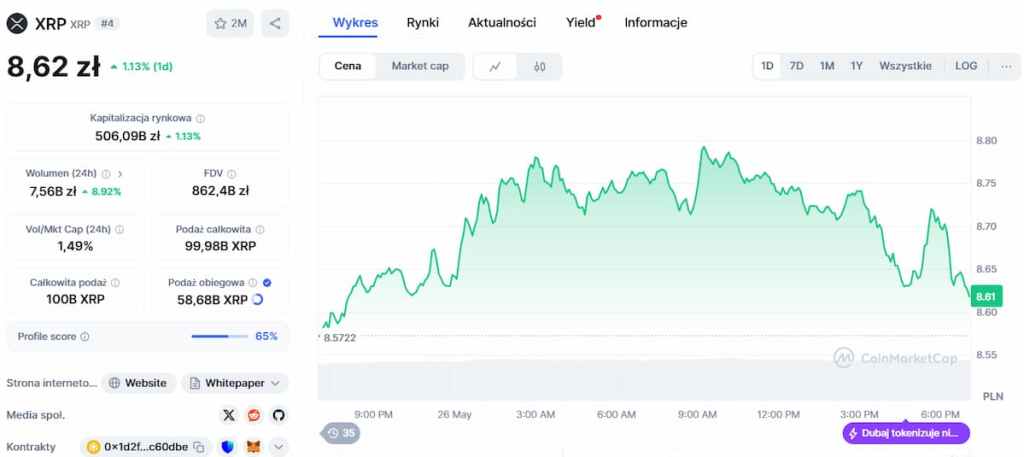1024x457 pixels.
Task: Select the 7D time range button
Action: pyautogui.click(x=796, y=66)
